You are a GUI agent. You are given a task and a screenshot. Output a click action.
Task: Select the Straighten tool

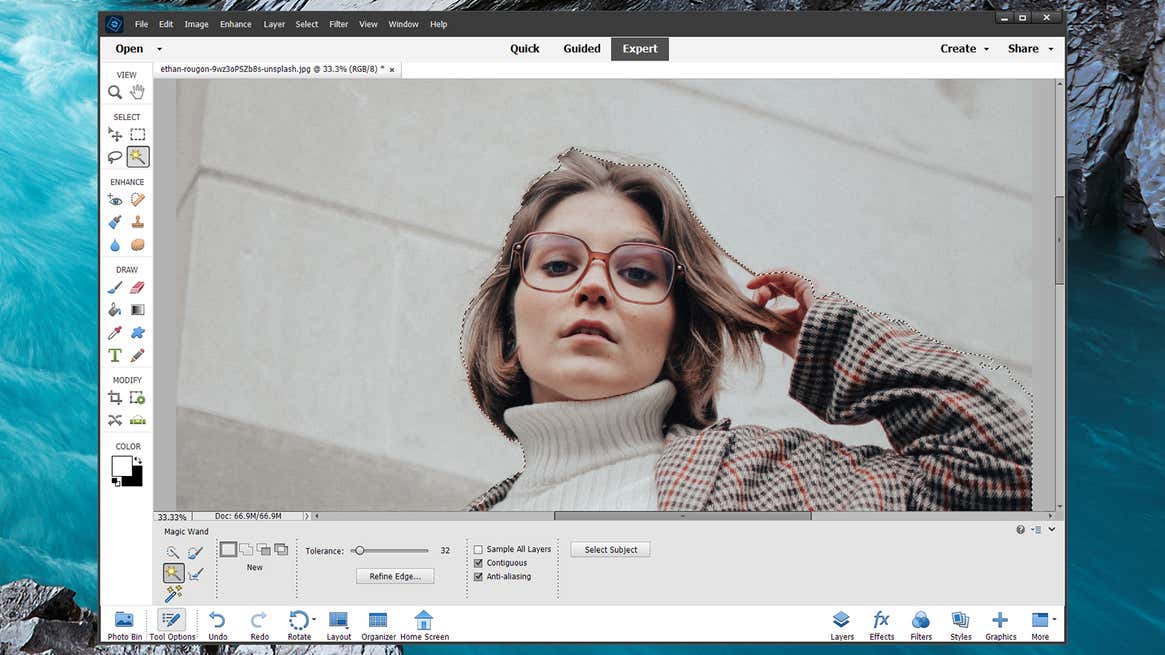point(137,420)
